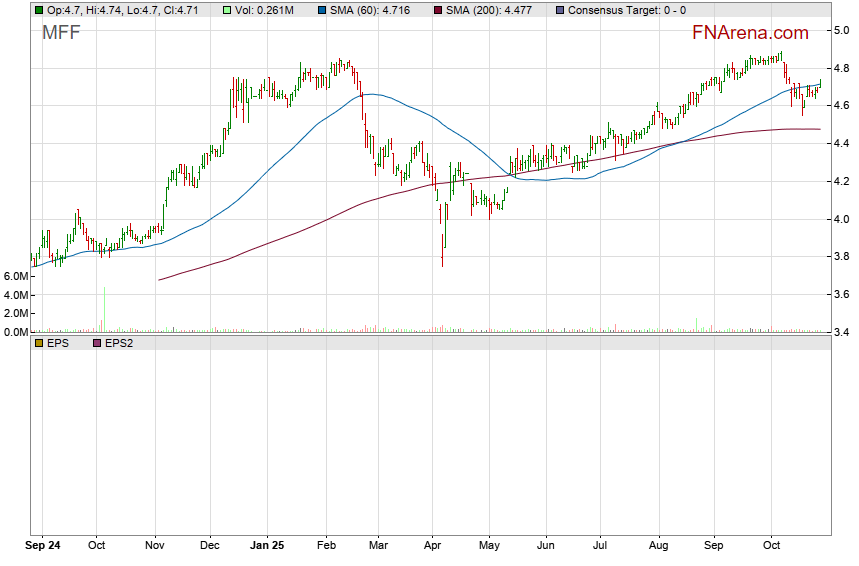859x566 pixels.
Task: Click the 6.0M volume axis label
Action: coord(15,276)
